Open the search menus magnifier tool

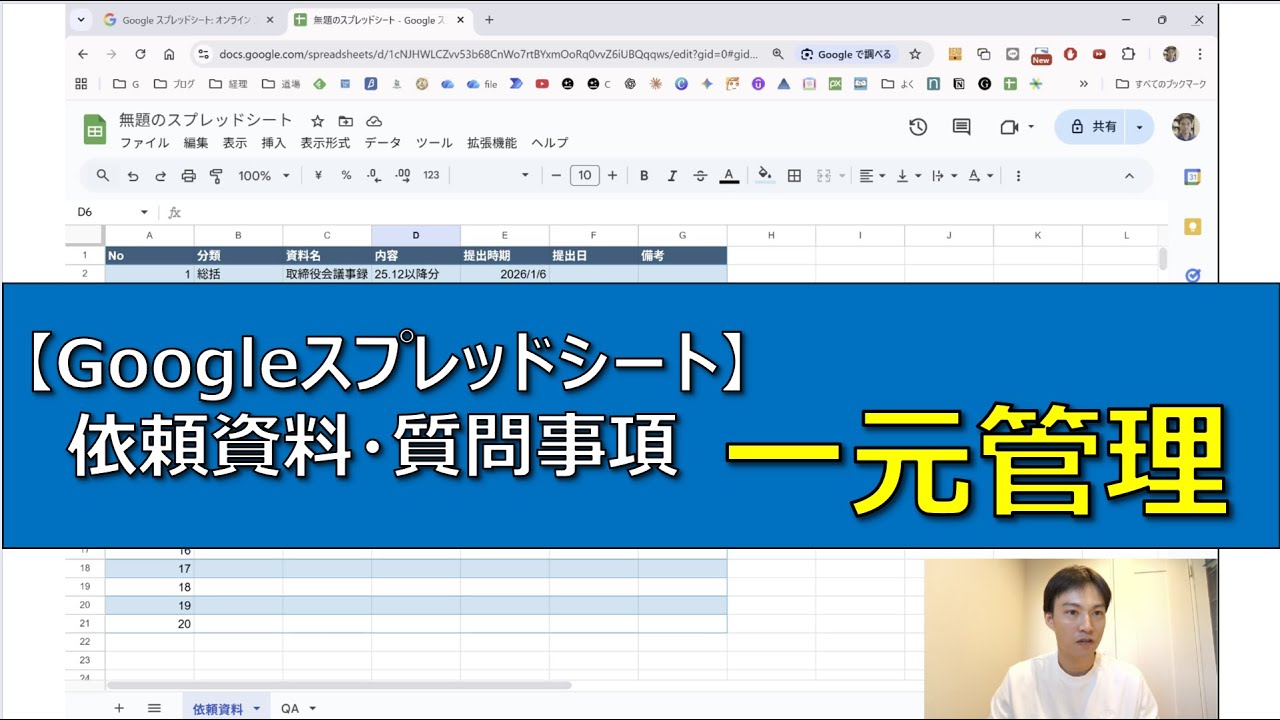(103, 176)
